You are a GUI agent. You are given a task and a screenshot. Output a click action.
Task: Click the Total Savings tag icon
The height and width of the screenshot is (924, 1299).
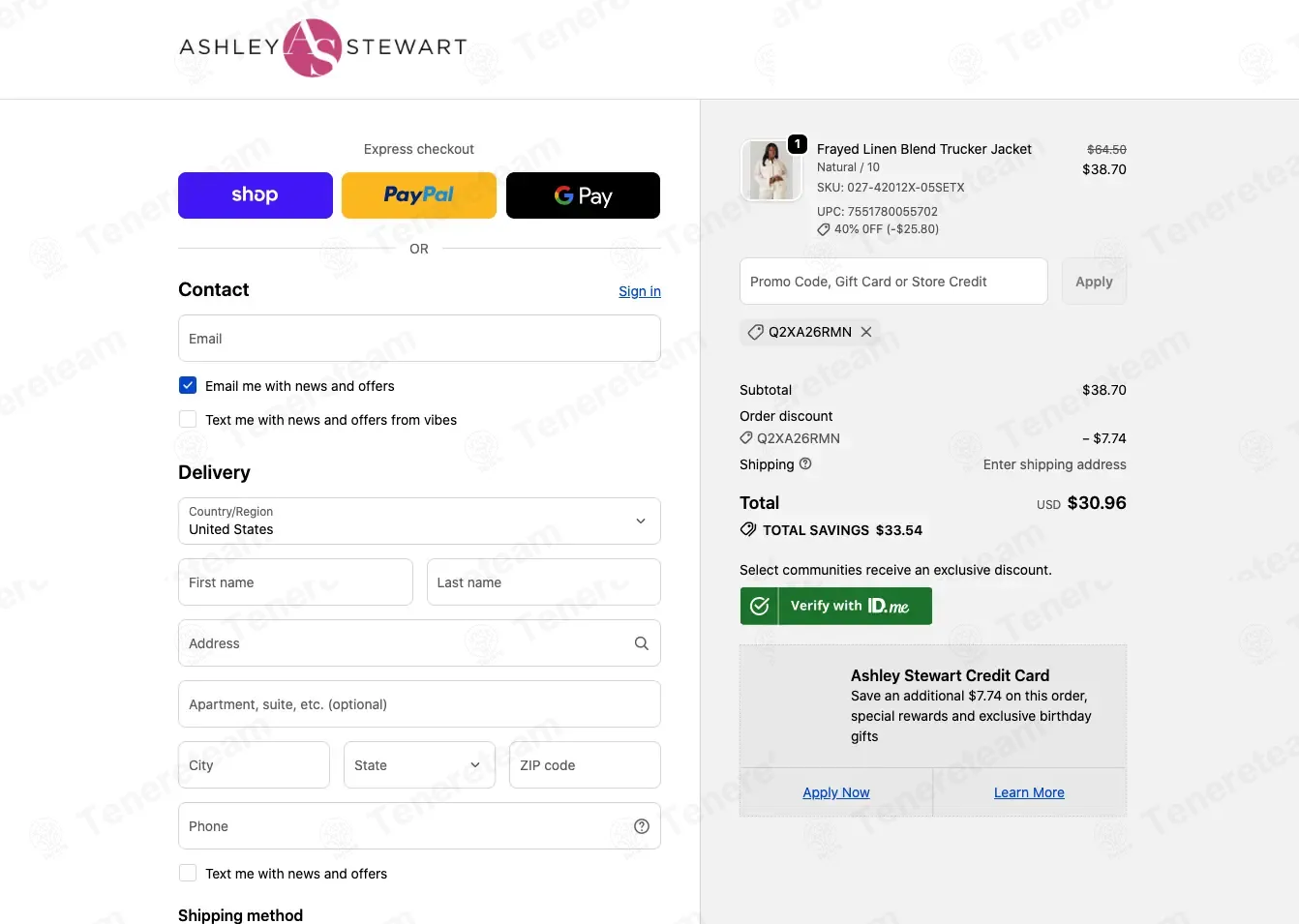[748, 529]
